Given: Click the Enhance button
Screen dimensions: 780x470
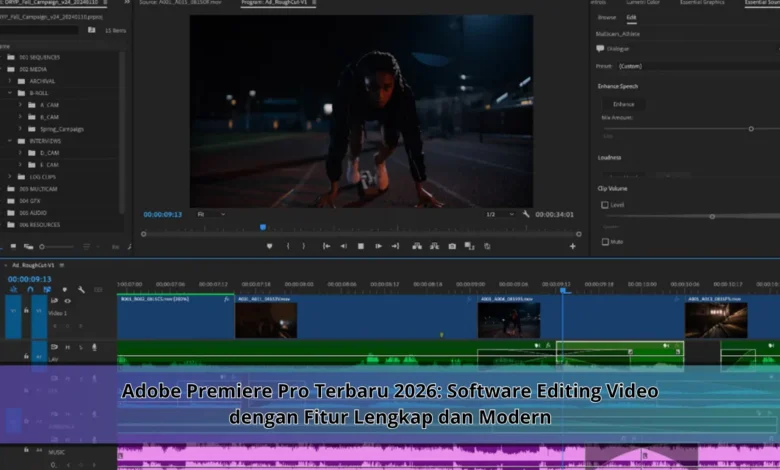Looking at the screenshot, I should 624,104.
